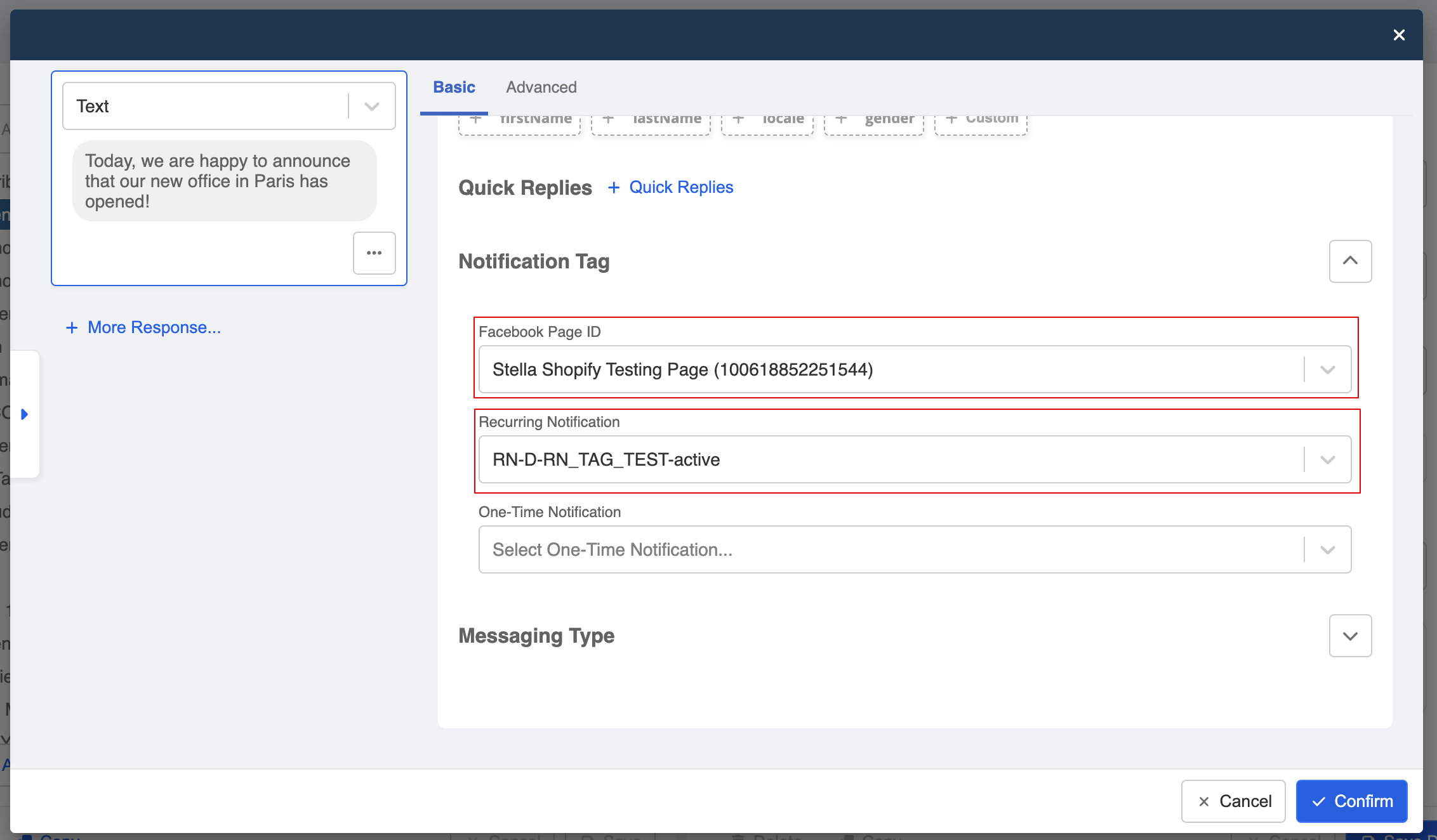Open the One-Time Notification select box

(914, 549)
